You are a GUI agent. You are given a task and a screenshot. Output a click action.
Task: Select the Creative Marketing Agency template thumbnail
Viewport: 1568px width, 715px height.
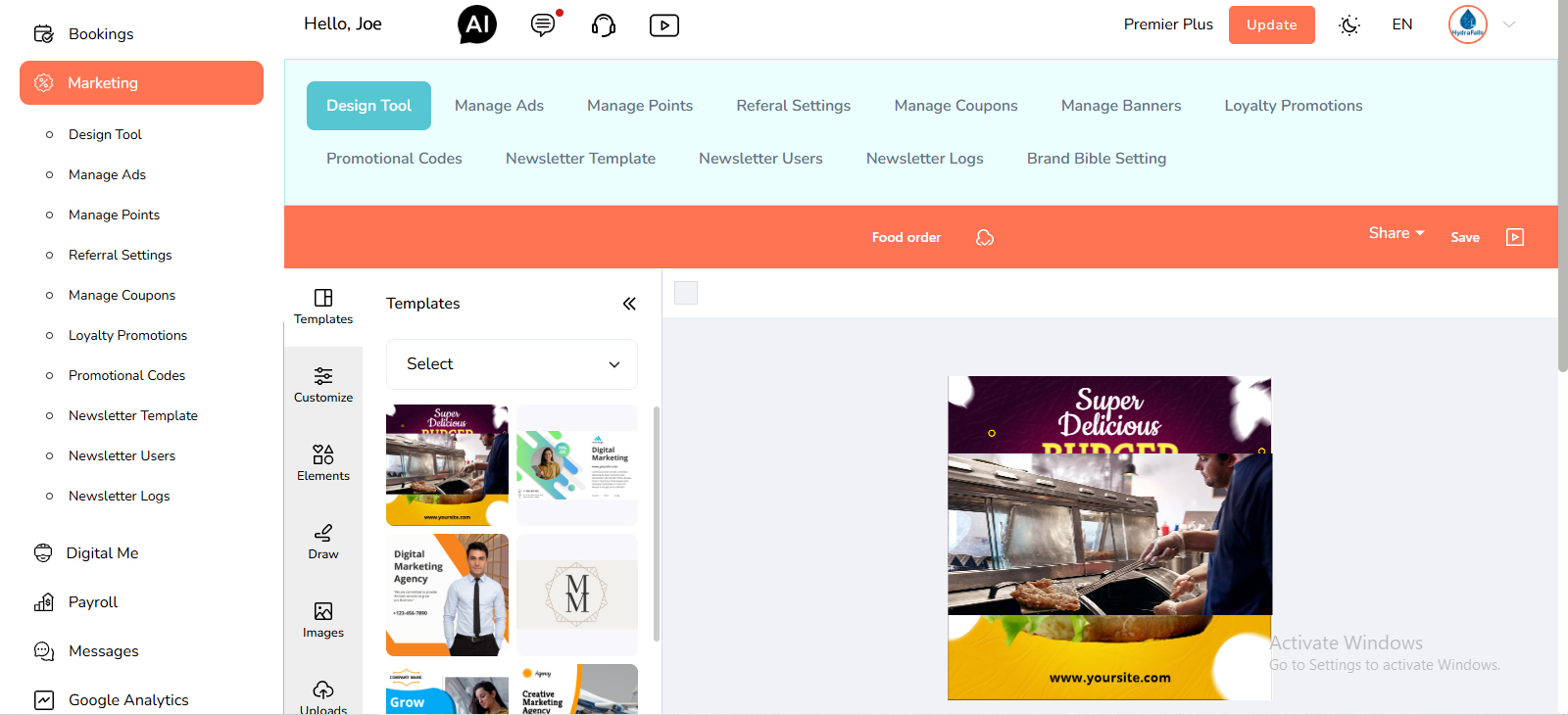pos(577,690)
